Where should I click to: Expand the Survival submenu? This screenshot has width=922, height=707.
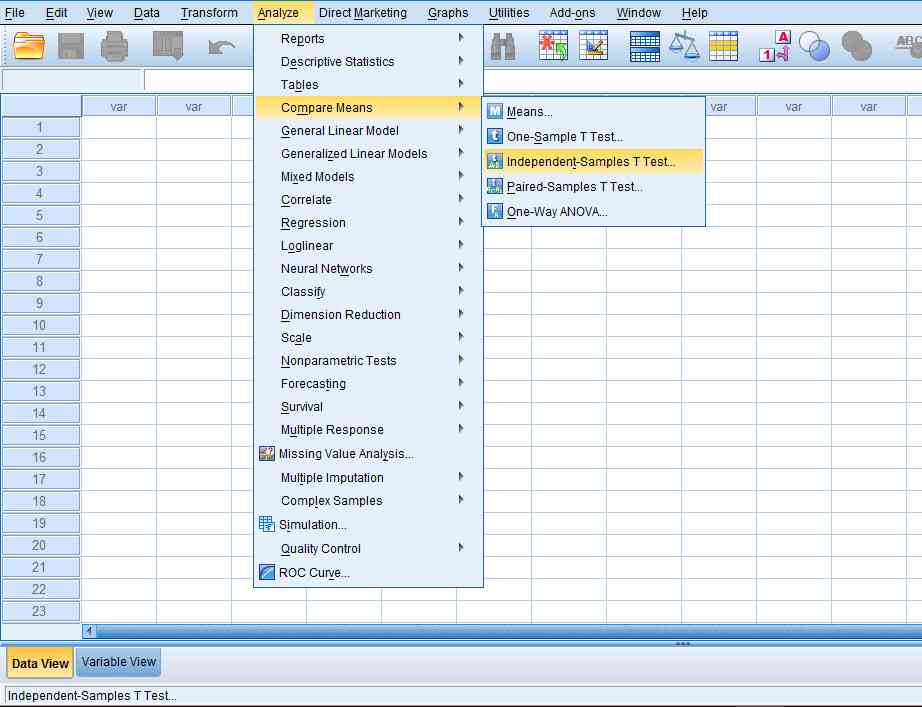pos(369,406)
